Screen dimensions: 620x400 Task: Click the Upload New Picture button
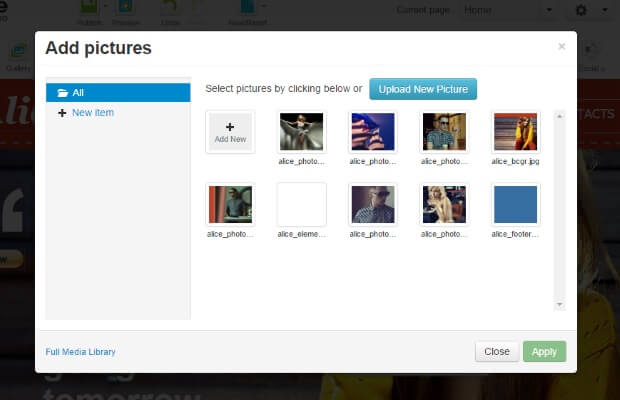(423, 89)
